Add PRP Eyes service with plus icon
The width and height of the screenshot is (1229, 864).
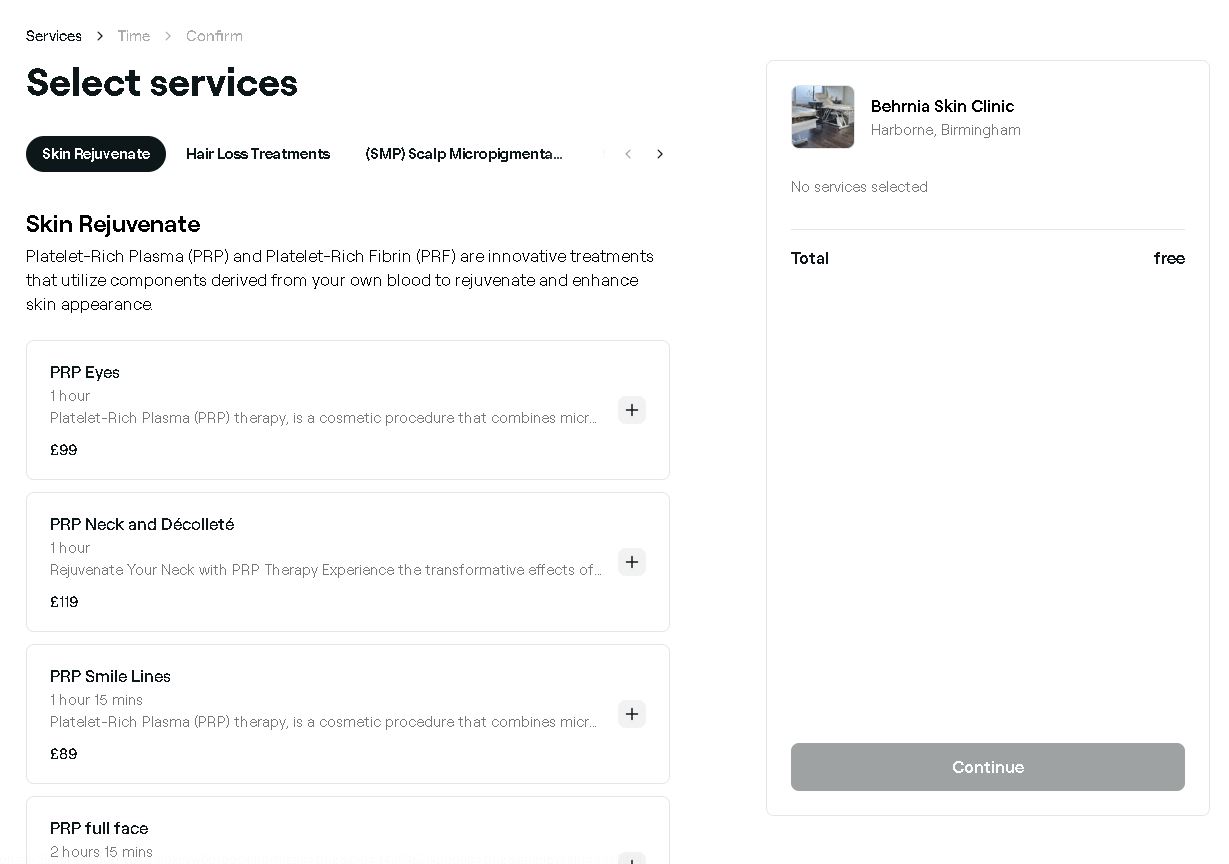click(x=632, y=410)
